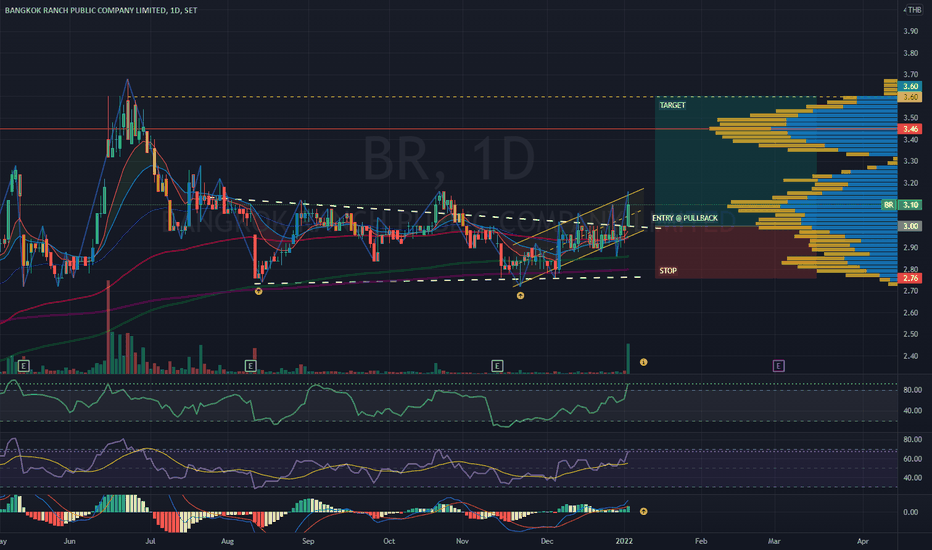Click the blue 3.60 price label

(x=910, y=86)
